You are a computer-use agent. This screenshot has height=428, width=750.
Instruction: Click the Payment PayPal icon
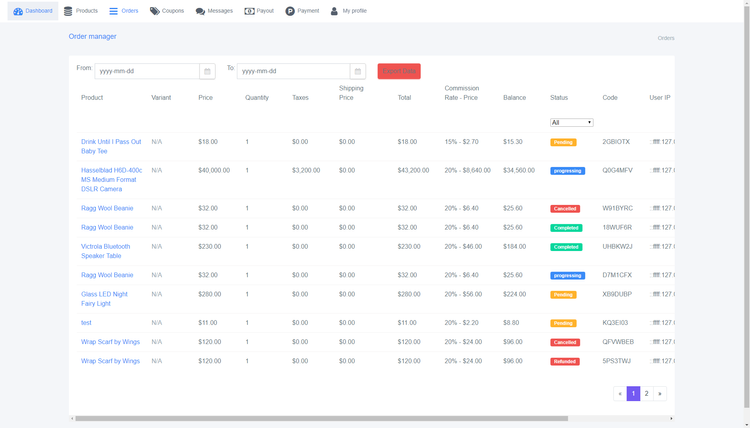(290, 11)
